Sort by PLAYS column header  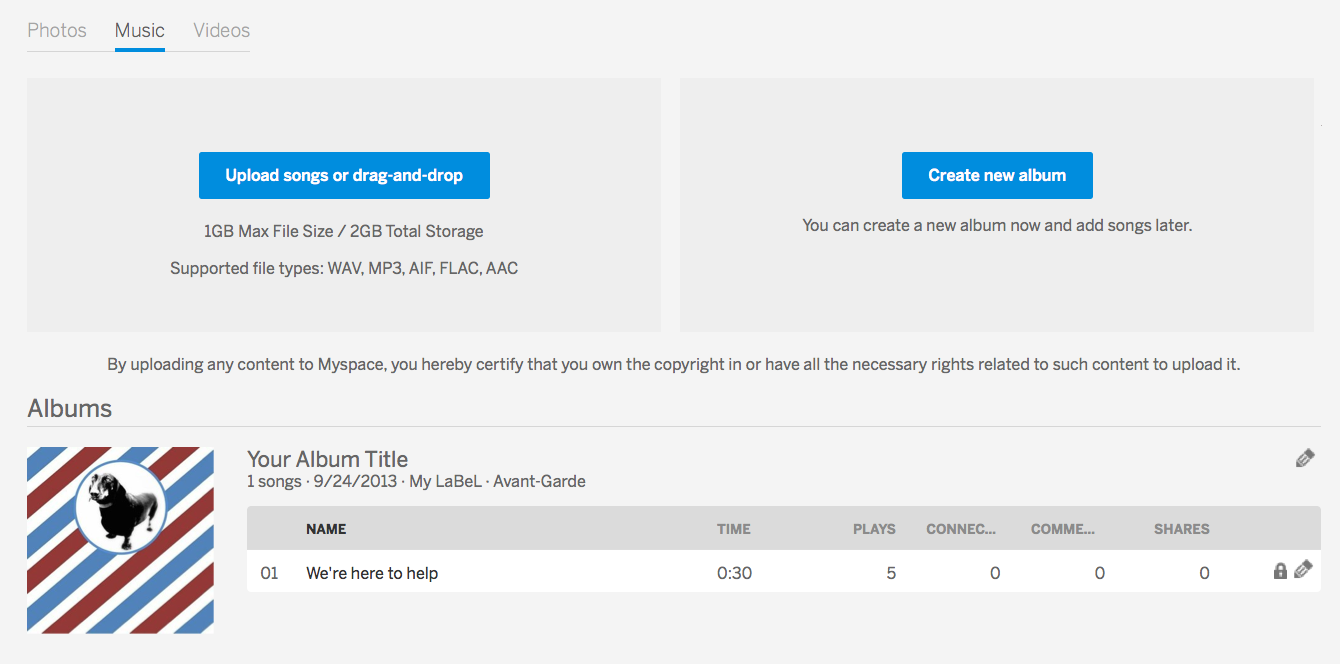click(874, 529)
